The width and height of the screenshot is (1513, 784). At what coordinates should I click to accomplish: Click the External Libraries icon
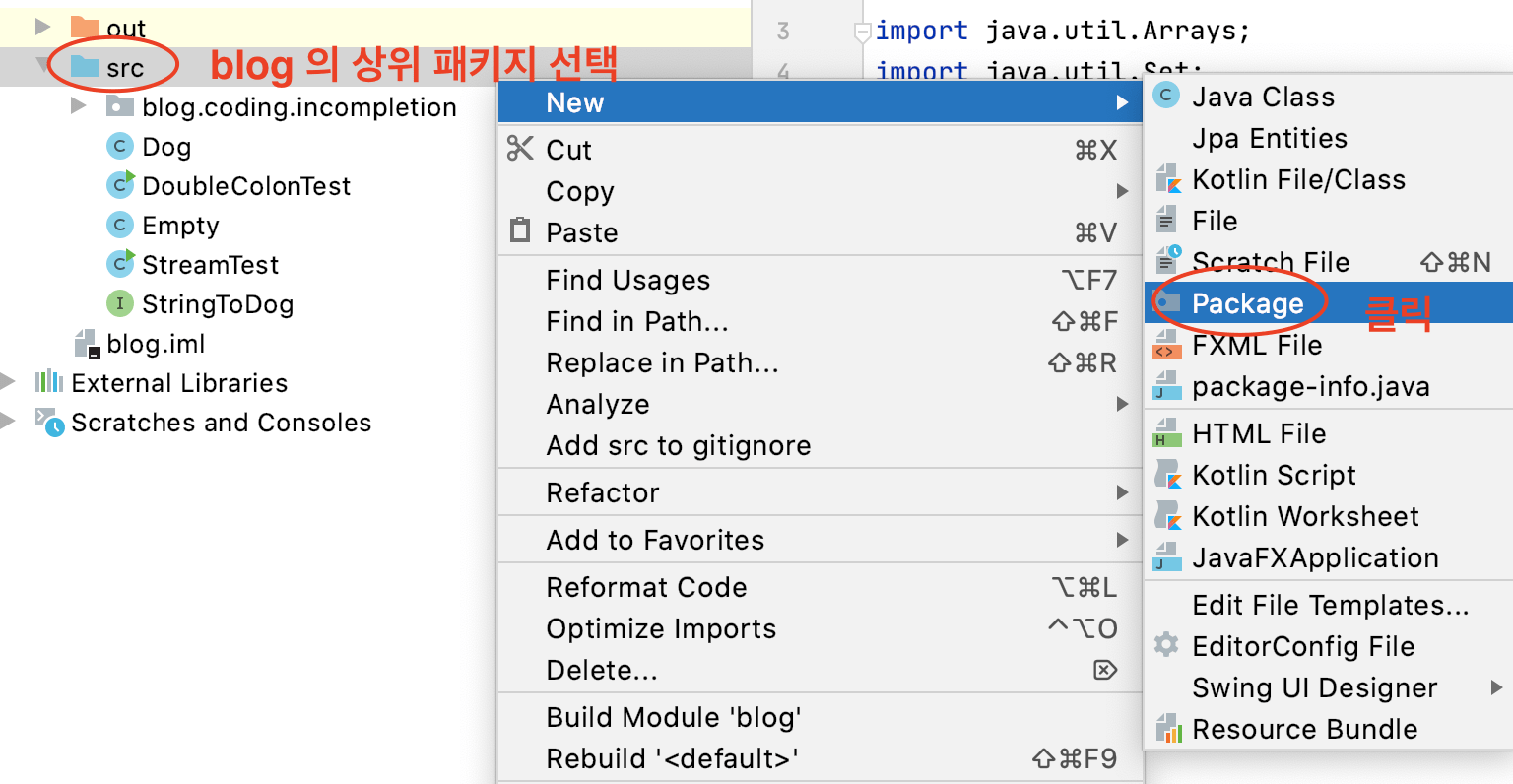tap(48, 382)
